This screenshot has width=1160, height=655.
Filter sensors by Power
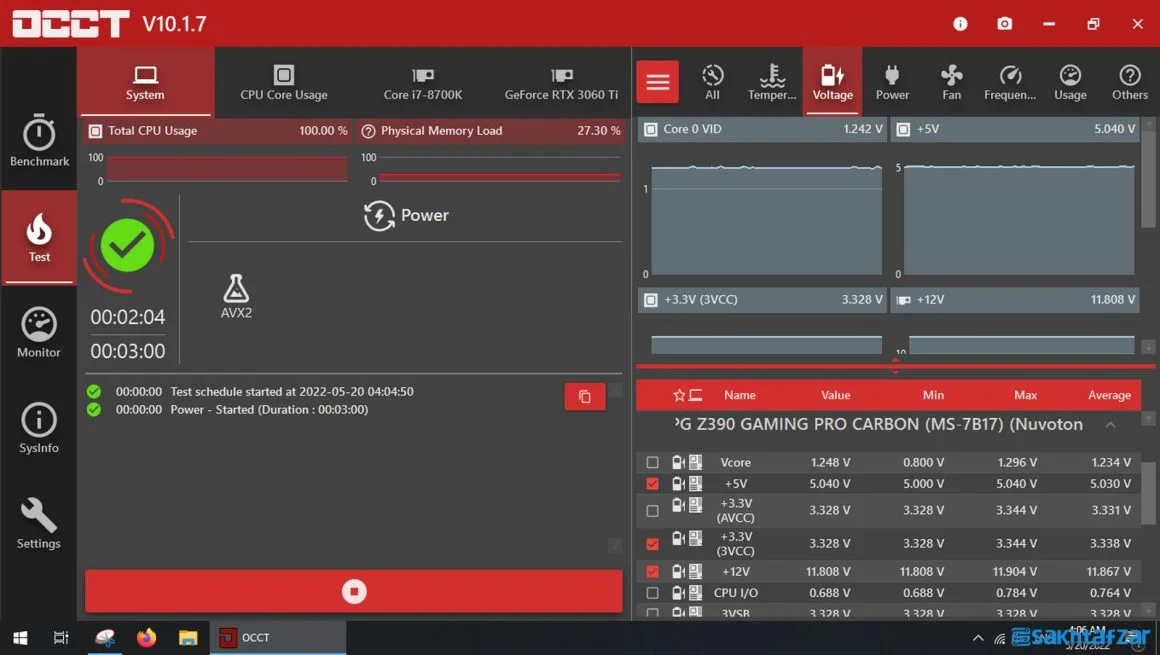coord(892,82)
